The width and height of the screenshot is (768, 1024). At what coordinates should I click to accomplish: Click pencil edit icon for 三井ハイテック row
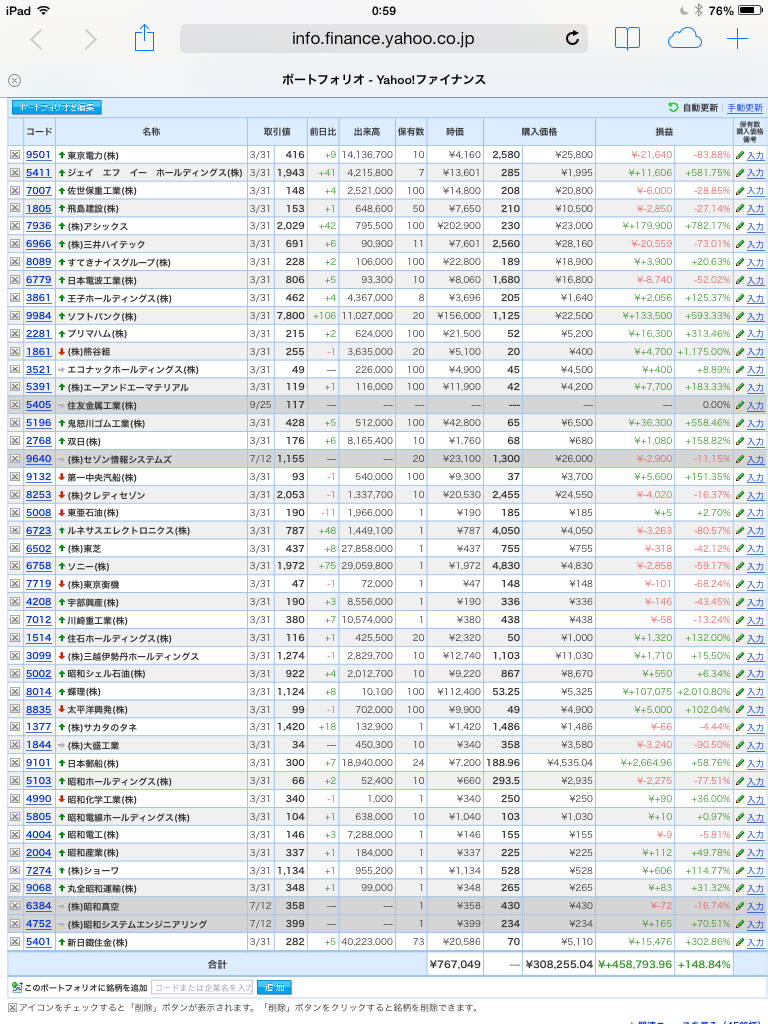click(740, 244)
